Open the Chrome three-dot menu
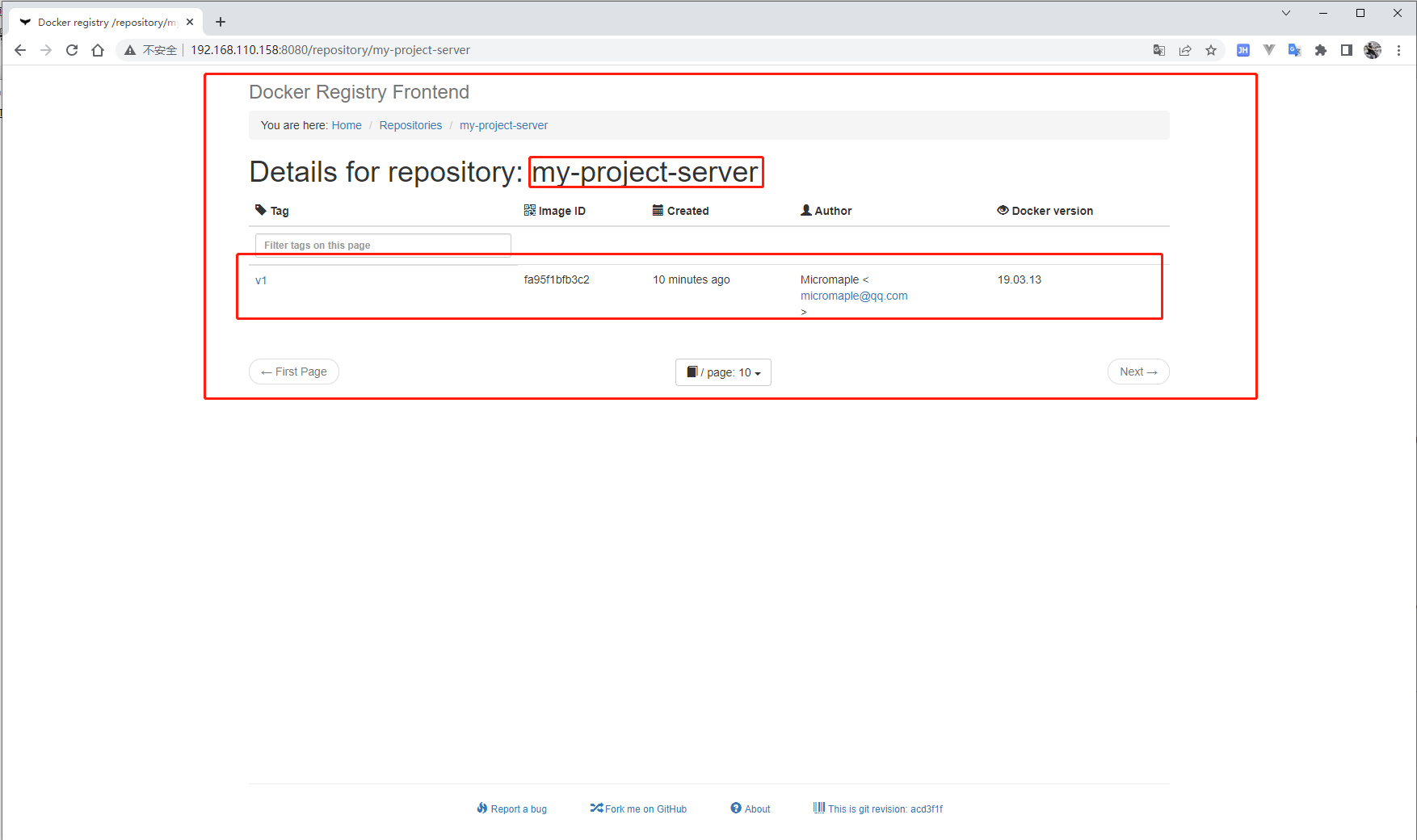This screenshot has width=1417, height=840. click(1398, 50)
